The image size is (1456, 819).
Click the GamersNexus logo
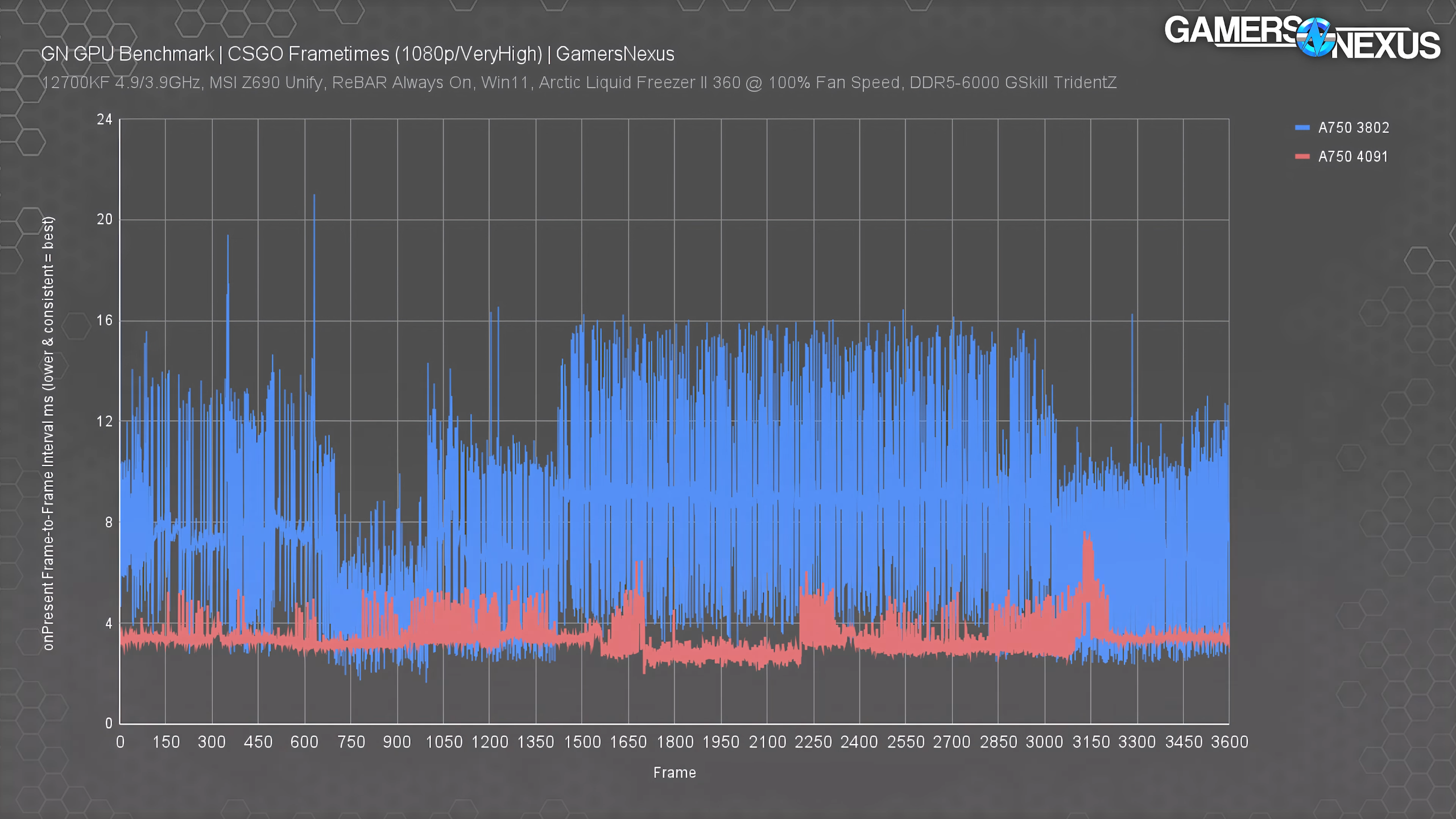click(1302, 38)
